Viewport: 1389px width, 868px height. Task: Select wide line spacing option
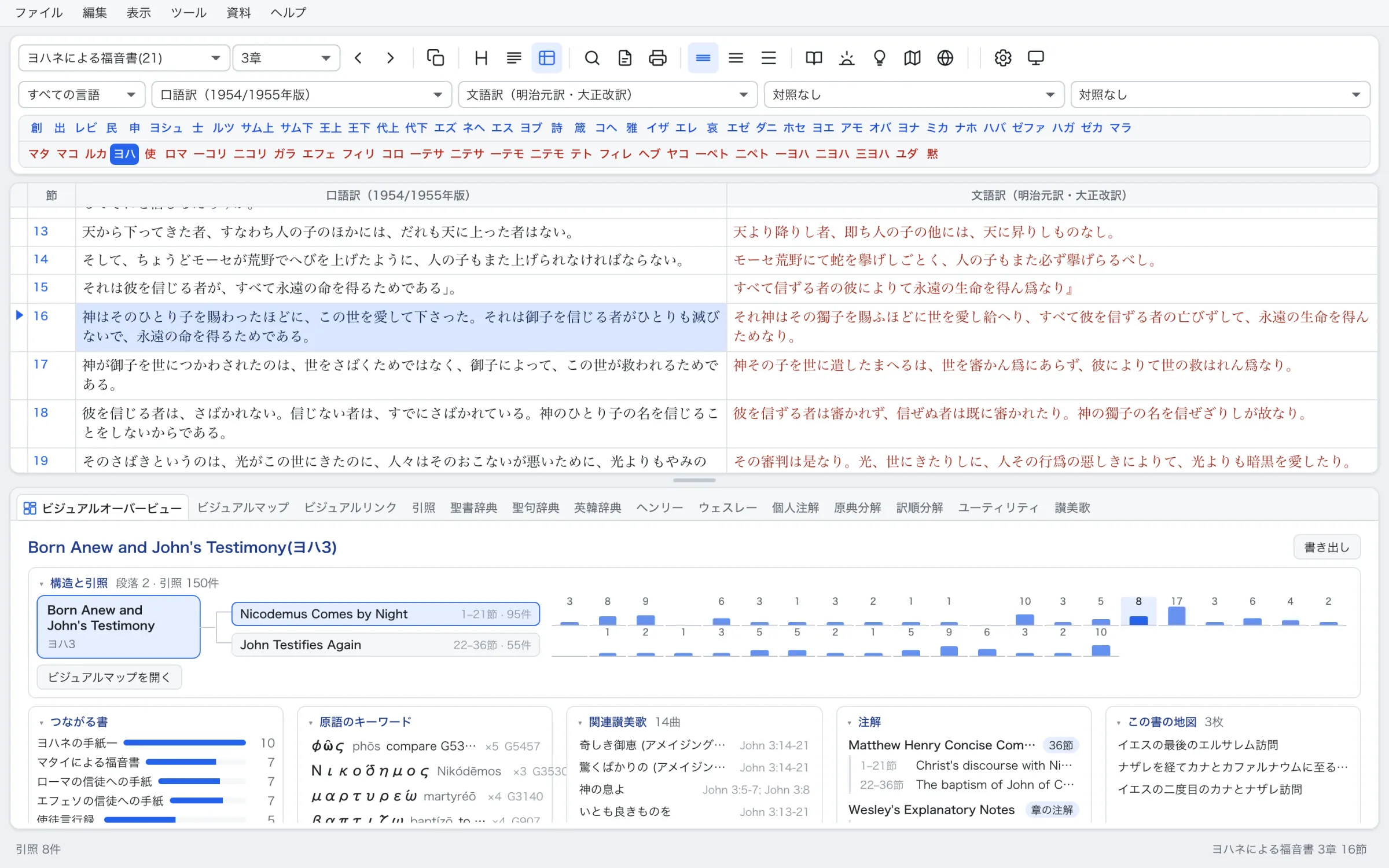click(769, 58)
